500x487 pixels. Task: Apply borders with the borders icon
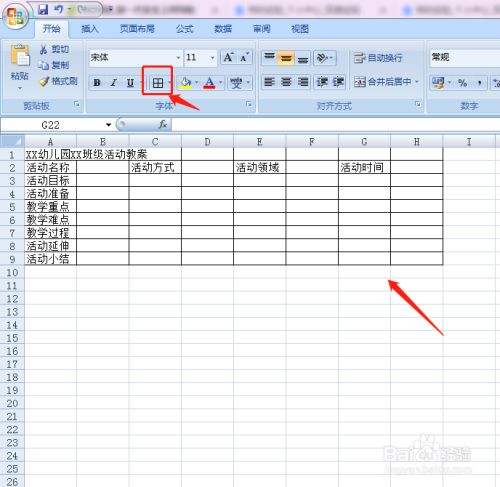[158, 83]
